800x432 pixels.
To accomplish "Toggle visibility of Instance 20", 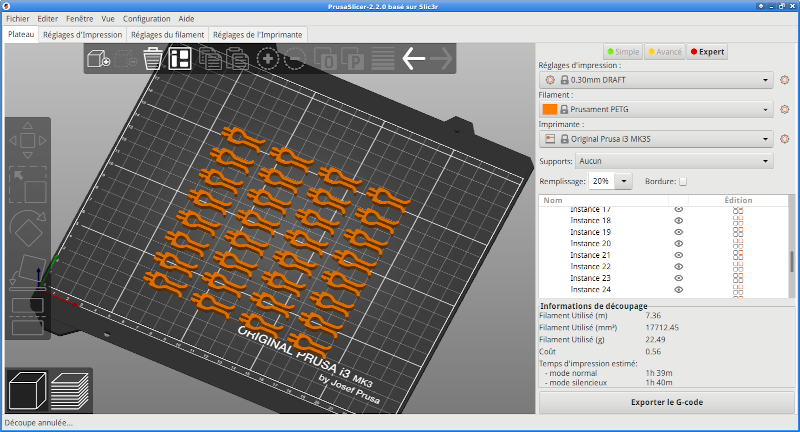I will (679, 243).
